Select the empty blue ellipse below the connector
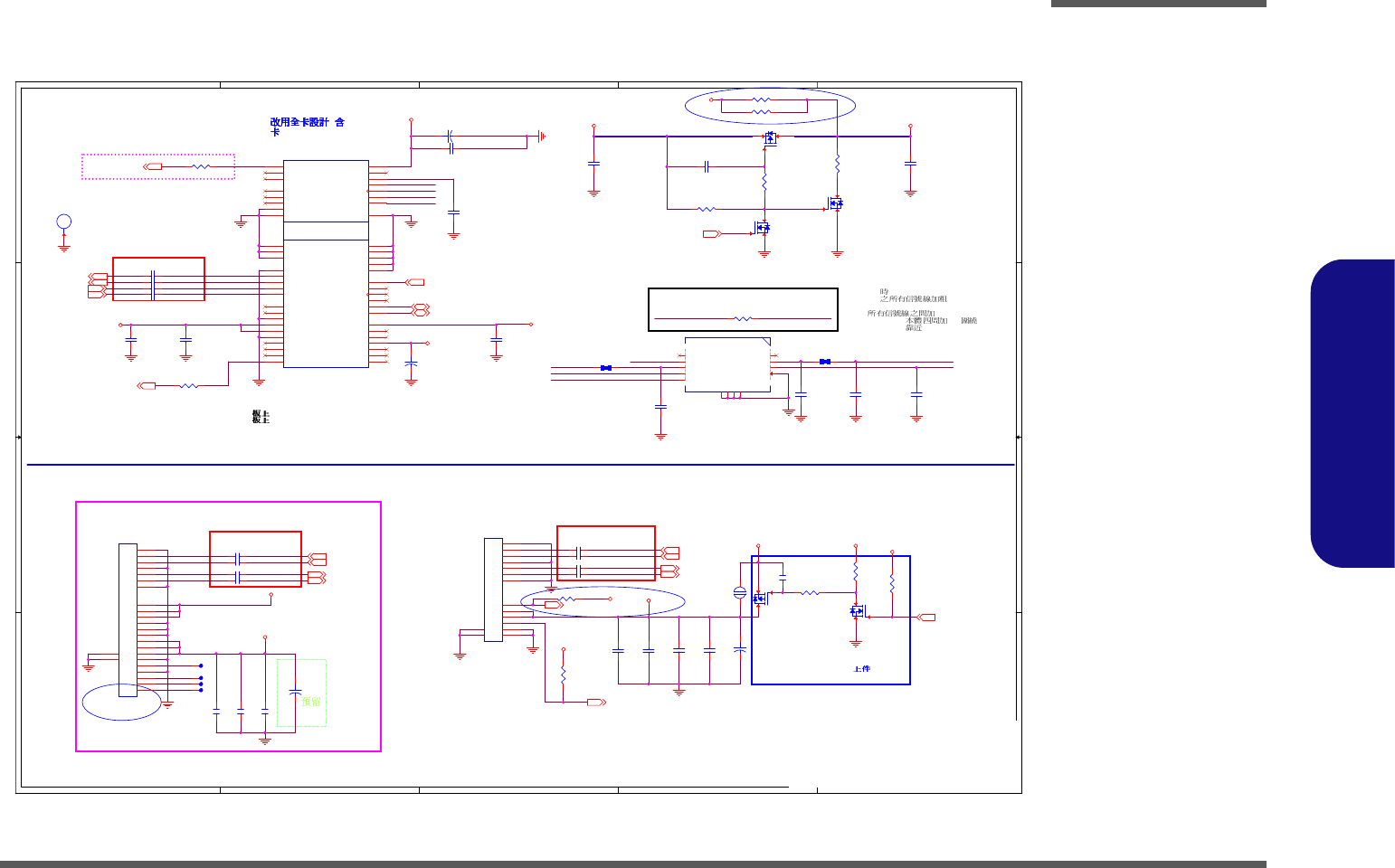 [122, 702]
